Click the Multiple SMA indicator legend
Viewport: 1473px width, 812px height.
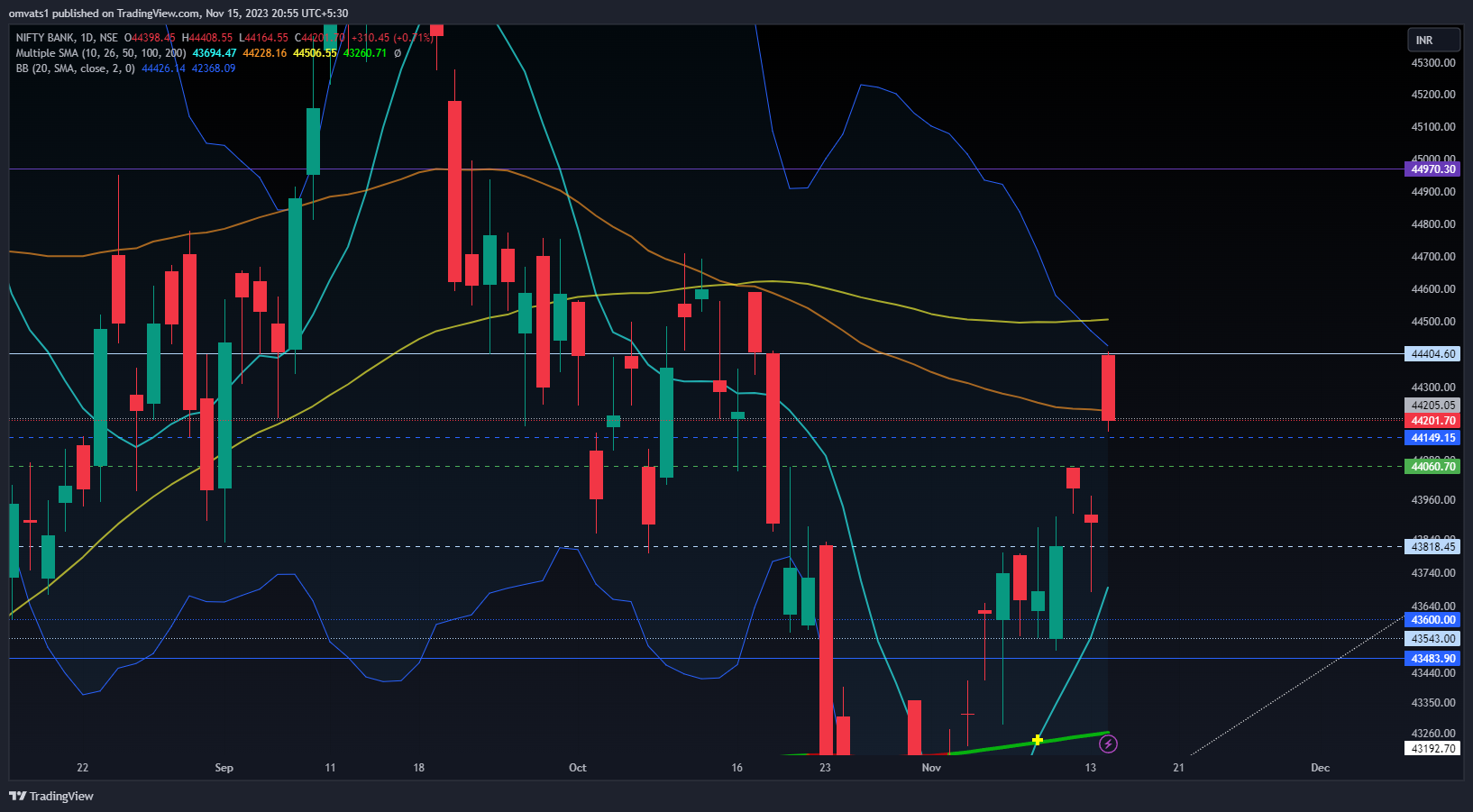tap(101, 53)
